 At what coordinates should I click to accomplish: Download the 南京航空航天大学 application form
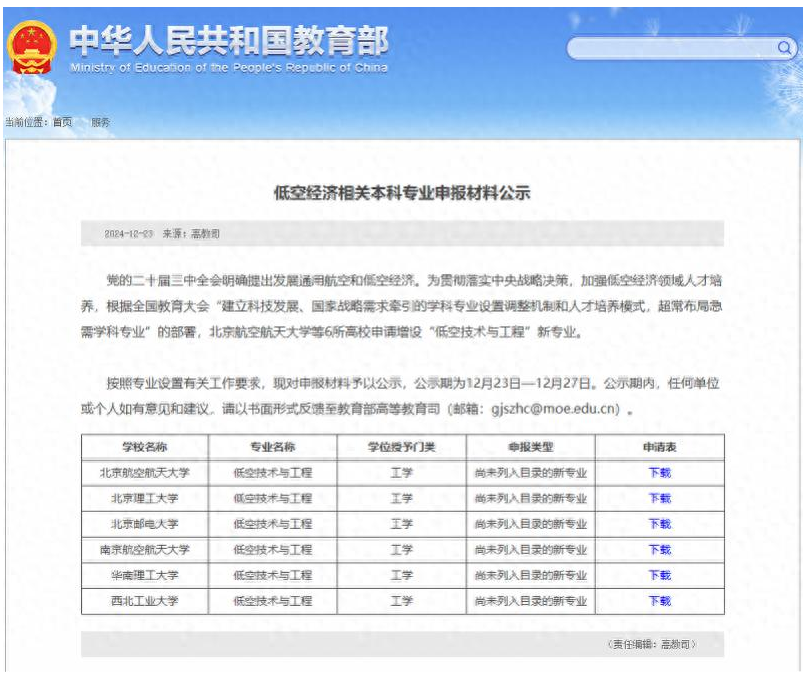(x=659, y=550)
